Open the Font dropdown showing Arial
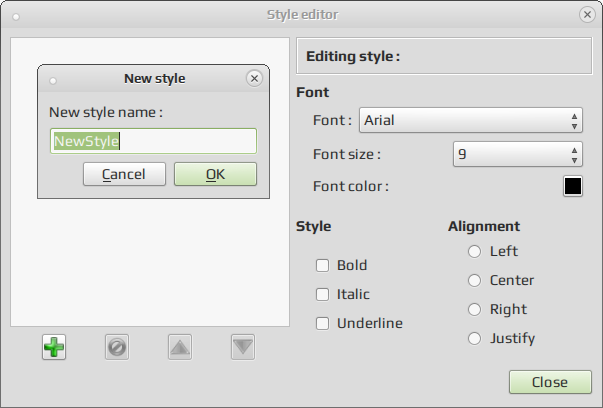603x408 pixels. pos(471,120)
